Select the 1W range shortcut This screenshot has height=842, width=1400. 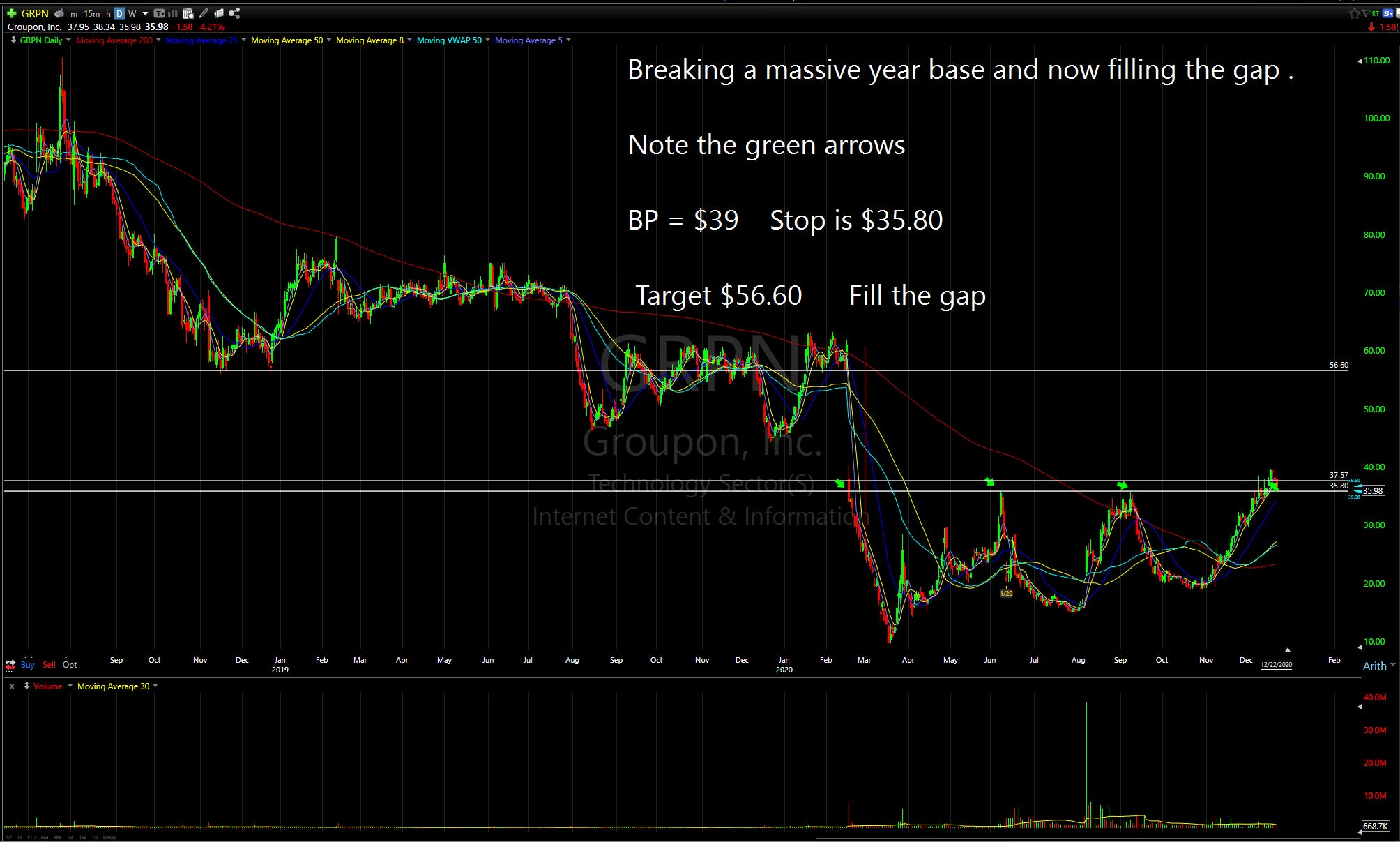83,837
